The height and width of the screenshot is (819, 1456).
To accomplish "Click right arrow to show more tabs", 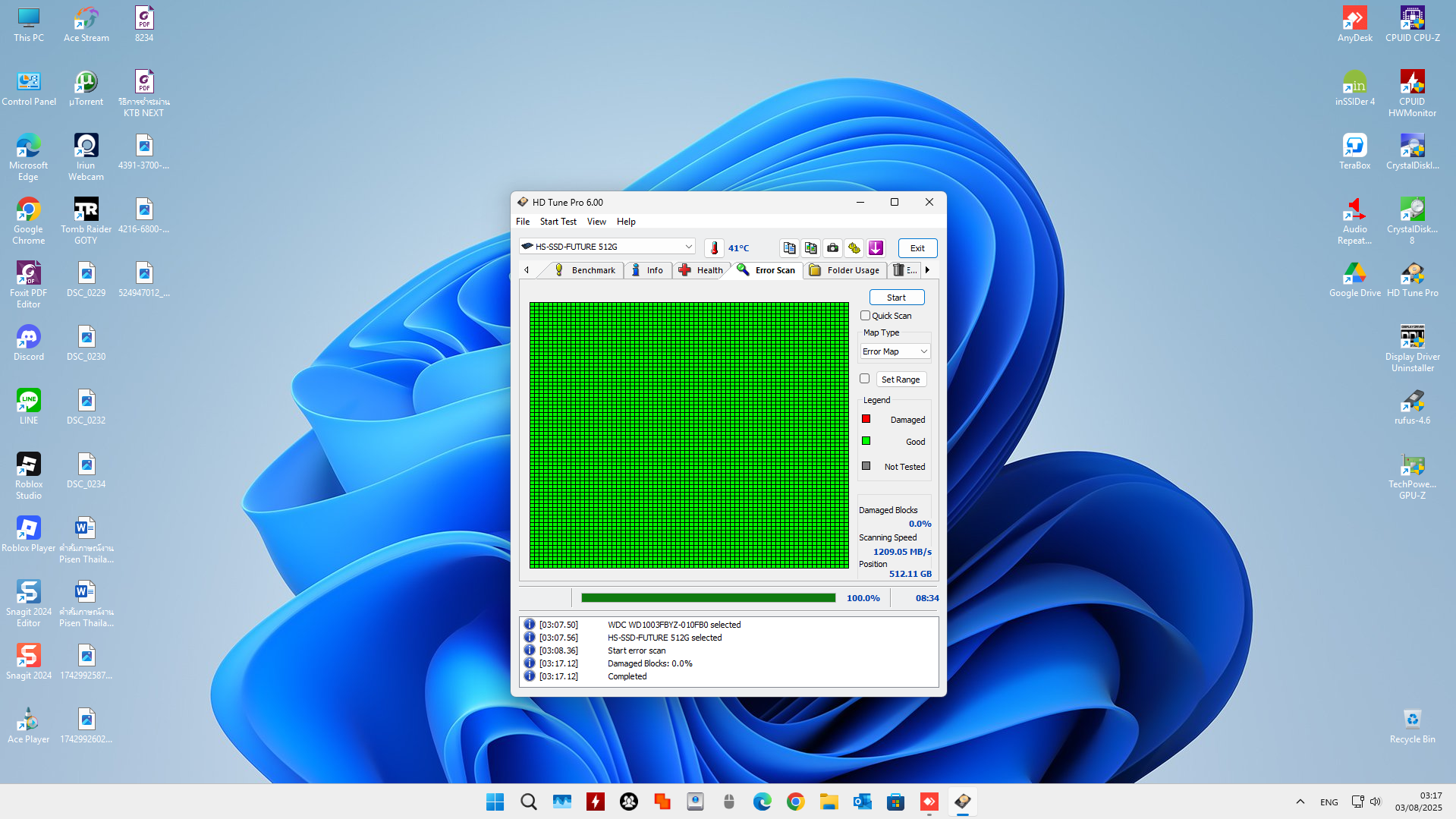I will pyautogui.click(x=927, y=270).
